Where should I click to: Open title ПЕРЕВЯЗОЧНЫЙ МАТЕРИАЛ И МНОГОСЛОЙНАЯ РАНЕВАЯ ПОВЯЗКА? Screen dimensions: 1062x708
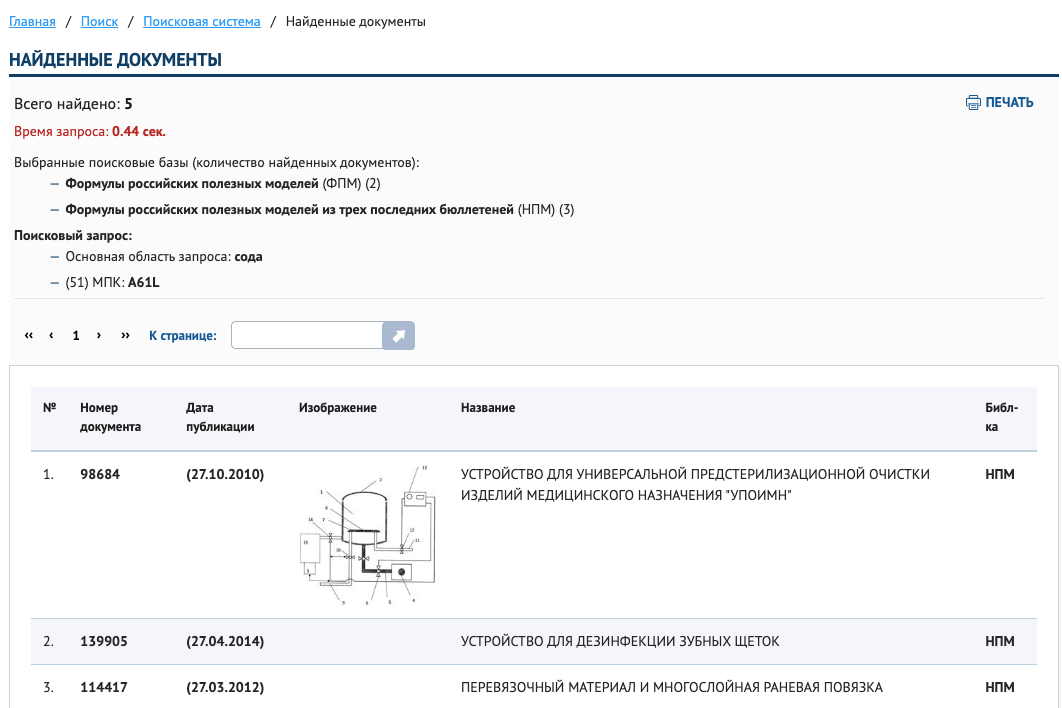(x=671, y=687)
